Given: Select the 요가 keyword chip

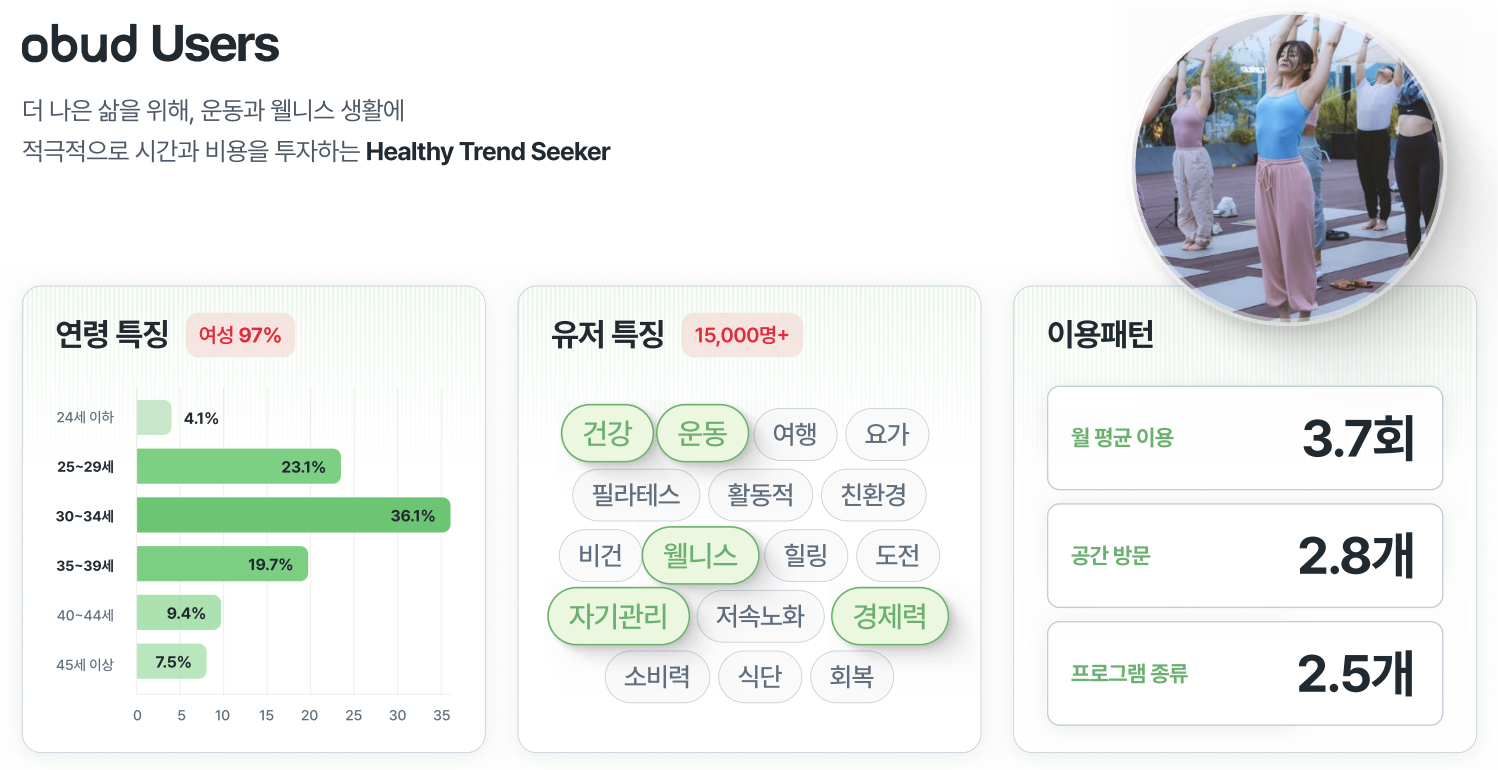Looking at the screenshot, I should 887,434.
